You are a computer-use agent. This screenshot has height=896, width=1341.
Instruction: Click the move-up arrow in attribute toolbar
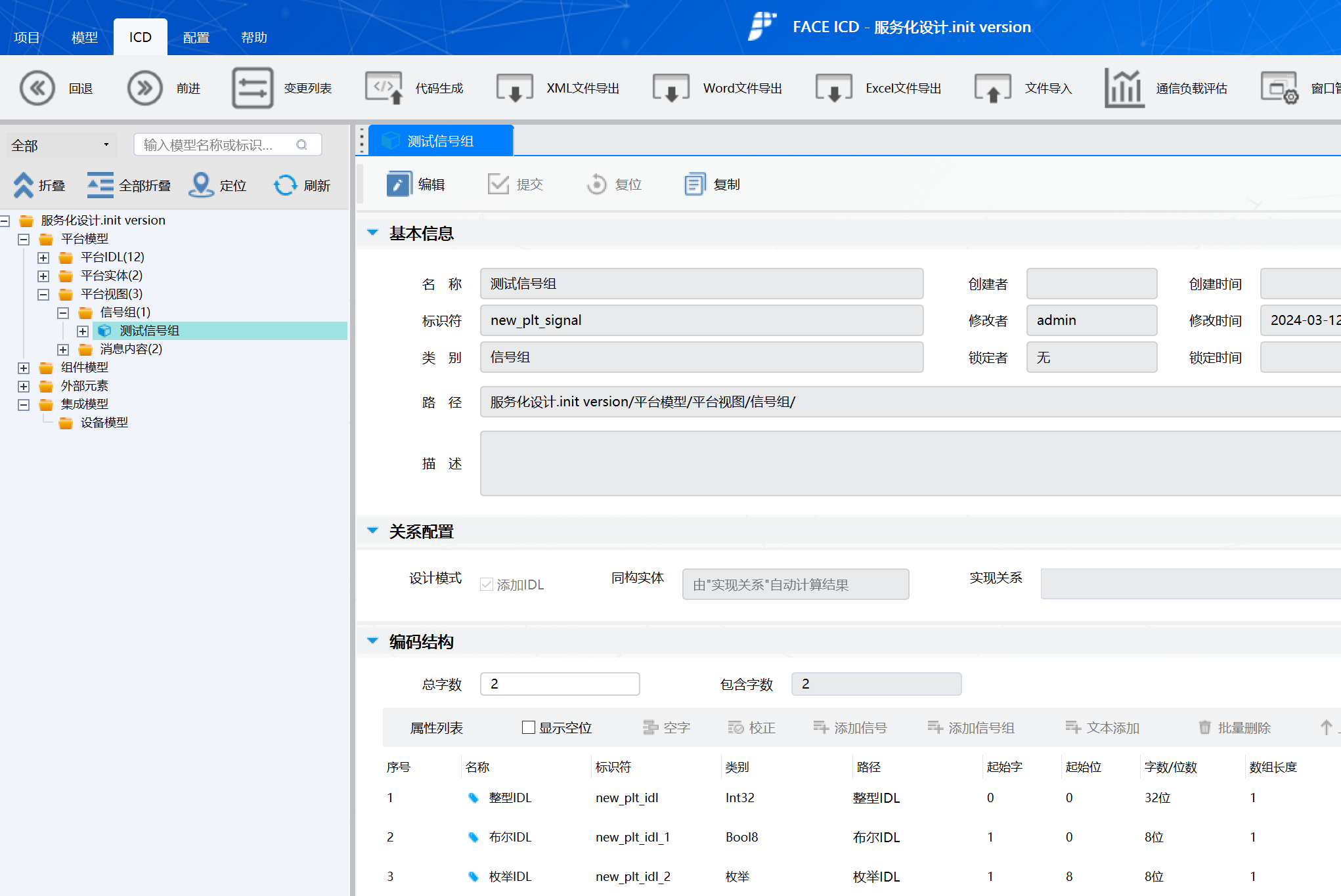pos(1326,727)
